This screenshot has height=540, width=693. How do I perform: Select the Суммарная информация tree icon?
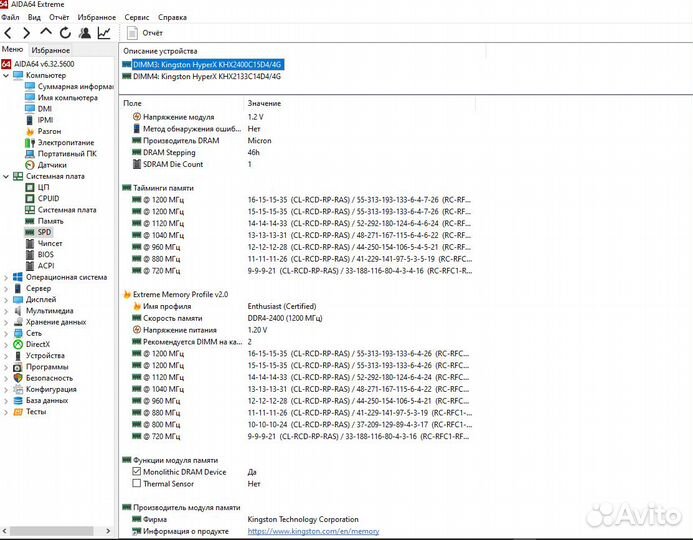pyautogui.click(x=30, y=86)
